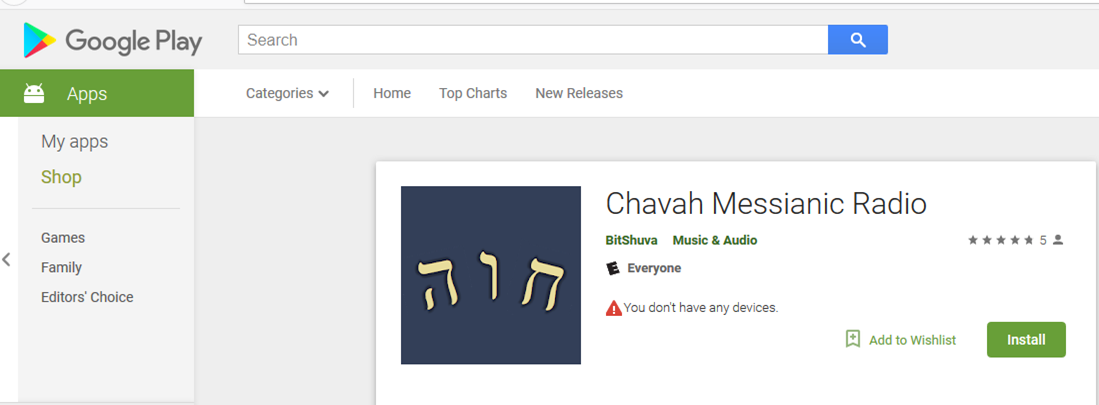Open Editors' Choice in the sidebar

[x=87, y=297]
